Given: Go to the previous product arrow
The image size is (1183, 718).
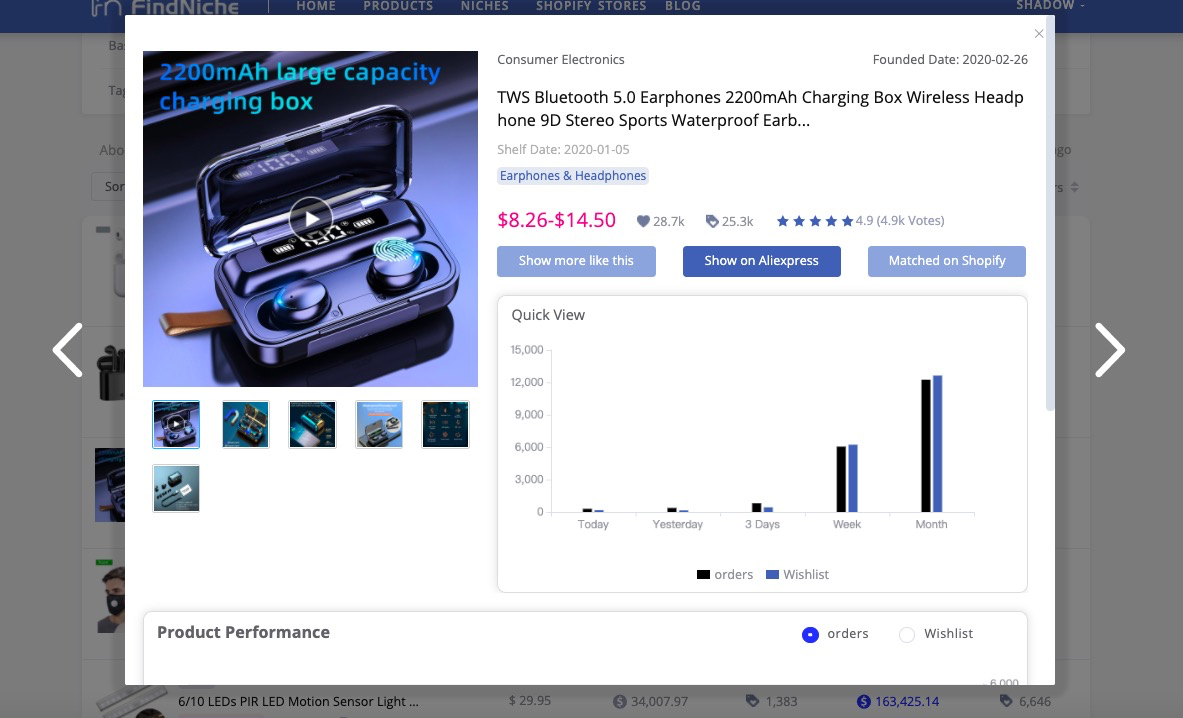Looking at the screenshot, I should tap(68, 350).
